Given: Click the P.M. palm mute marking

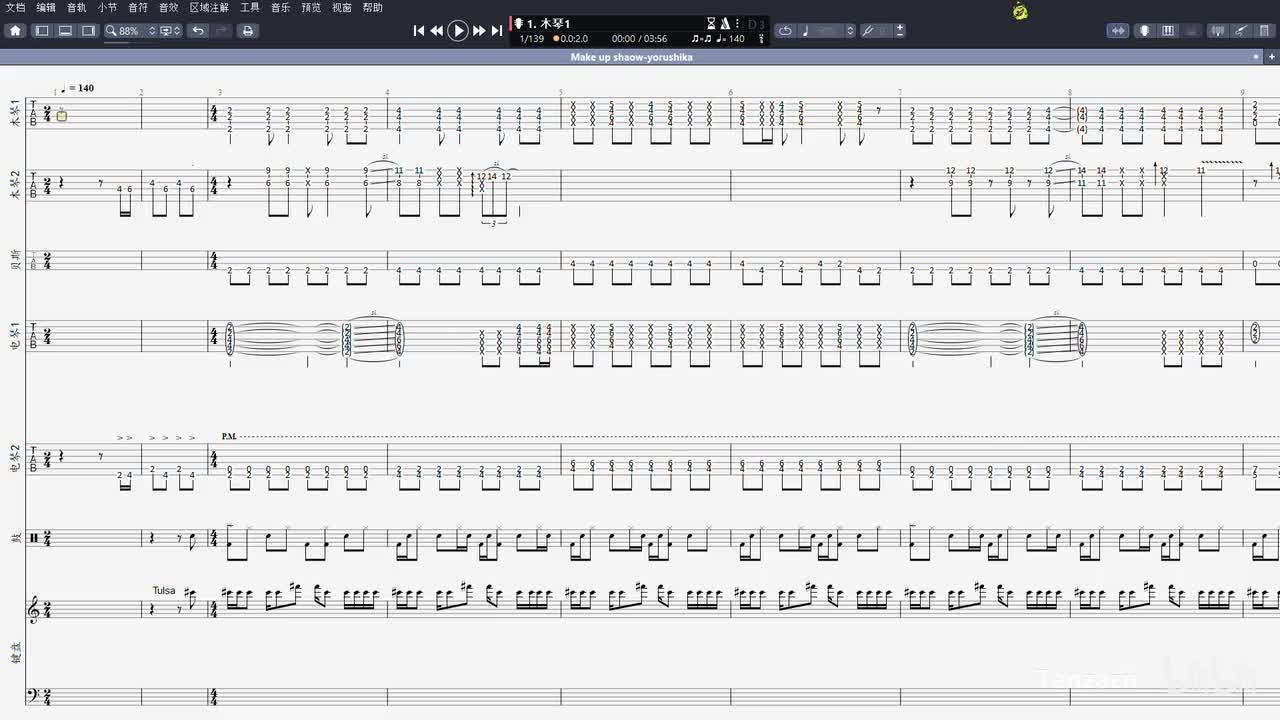Looking at the screenshot, I should point(229,437).
